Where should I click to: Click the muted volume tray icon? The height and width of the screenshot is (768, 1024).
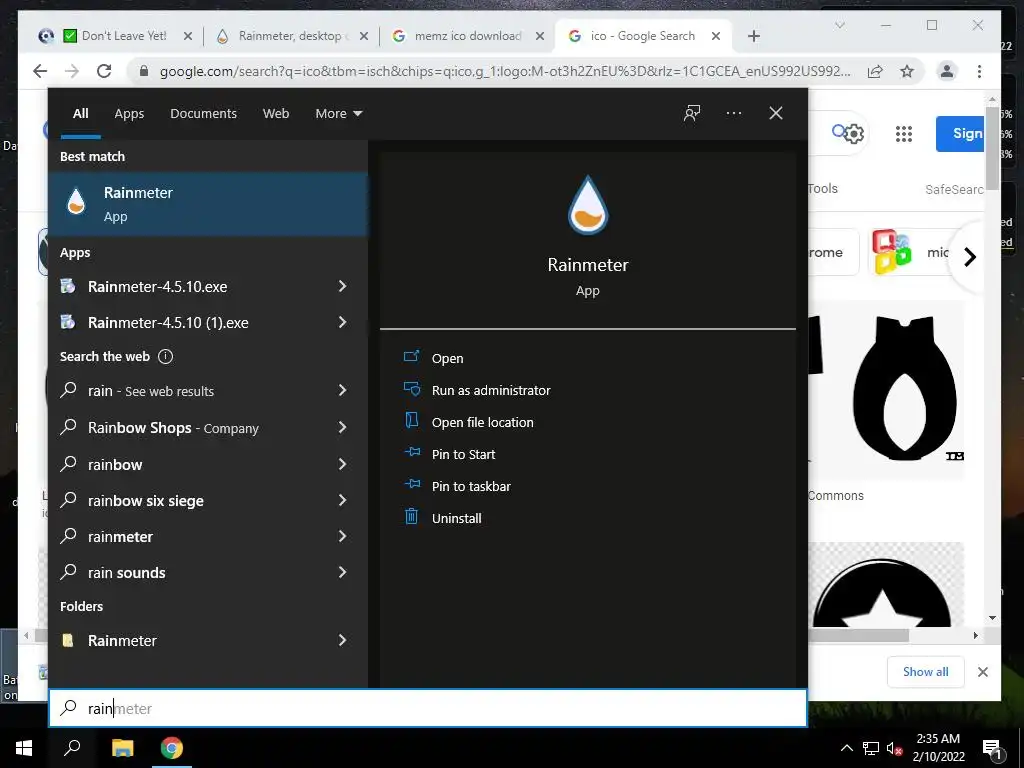click(894, 748)
